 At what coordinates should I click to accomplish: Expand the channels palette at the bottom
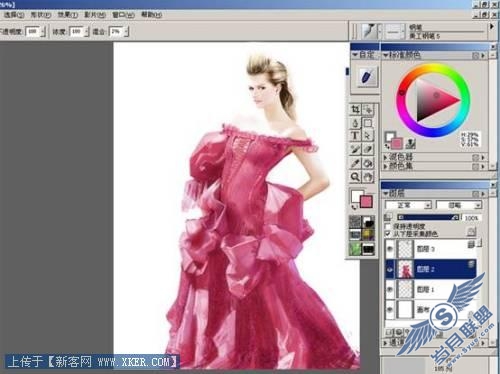coord(386,342)
